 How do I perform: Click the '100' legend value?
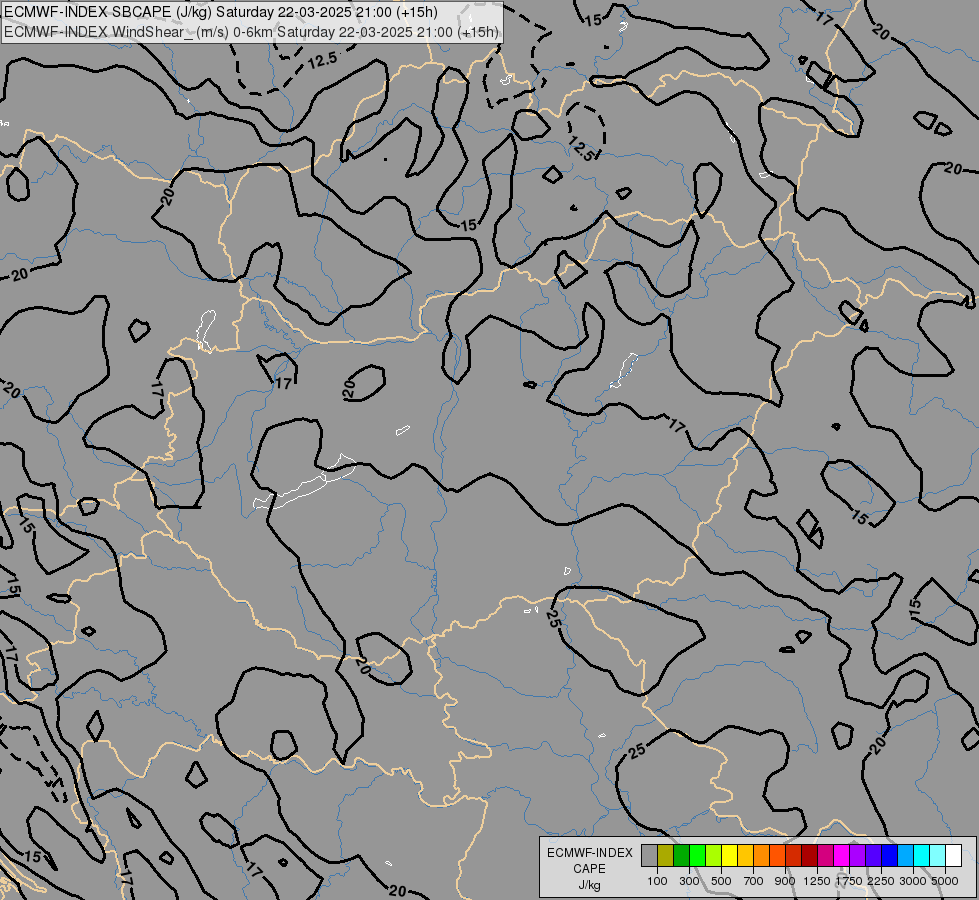[x=657, y=881]
